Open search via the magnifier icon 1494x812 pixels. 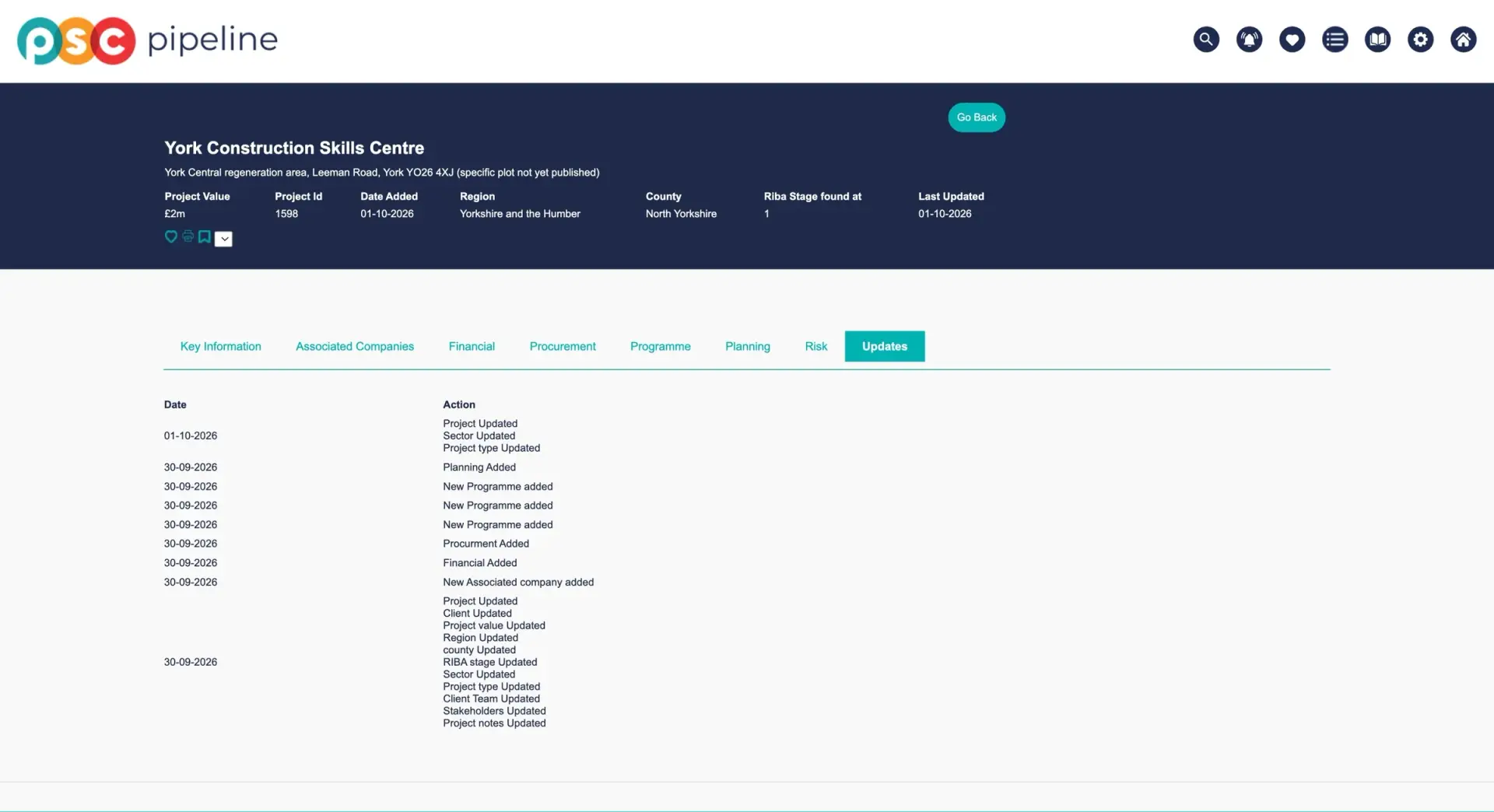pyautogui.click(x=1206, y=39)
